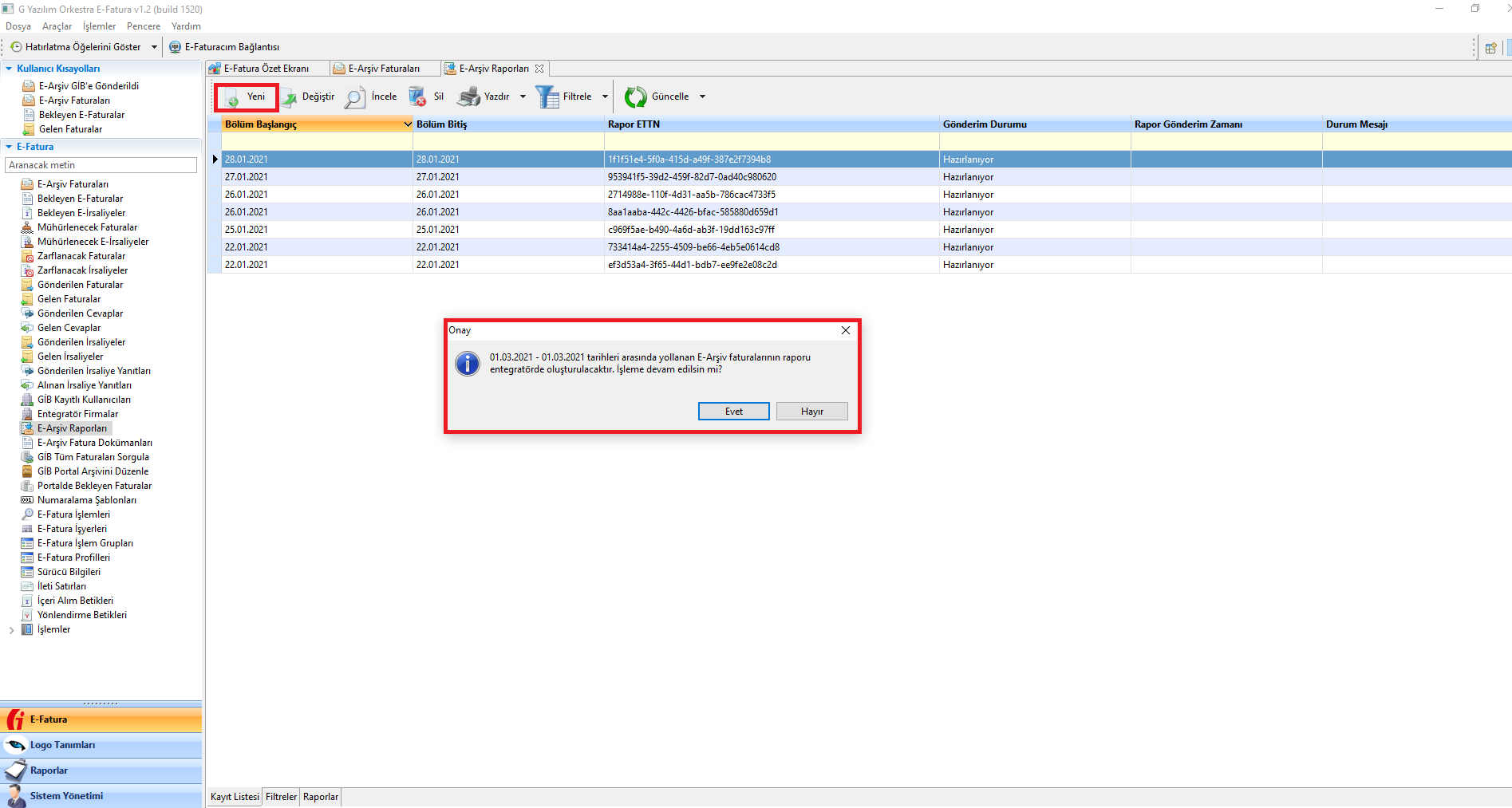This screenshot has height=808, width=1512.
Task: Click the Yazdır printer icon
Action: point(468,97)
